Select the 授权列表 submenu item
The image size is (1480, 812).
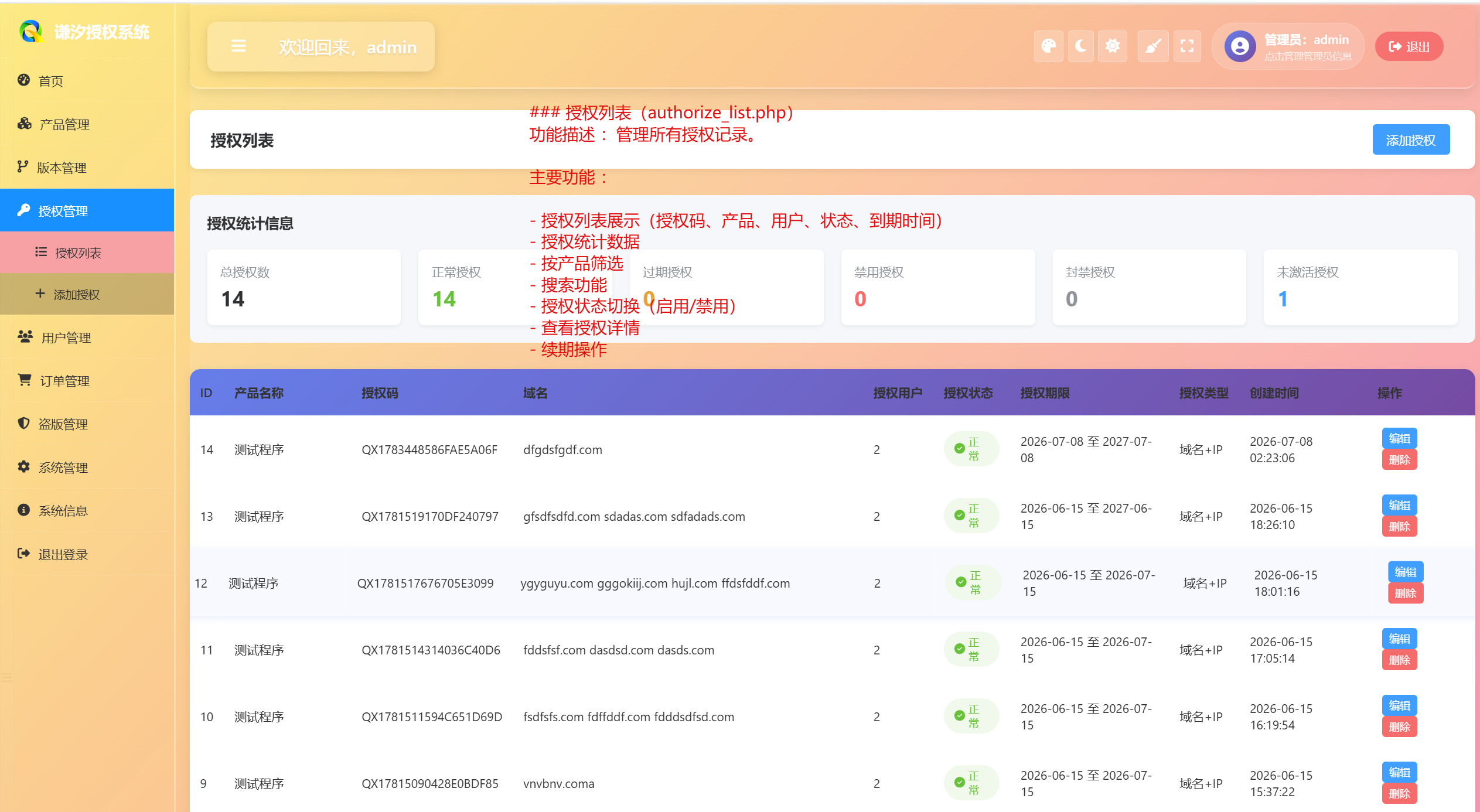(x=87, y=253)
